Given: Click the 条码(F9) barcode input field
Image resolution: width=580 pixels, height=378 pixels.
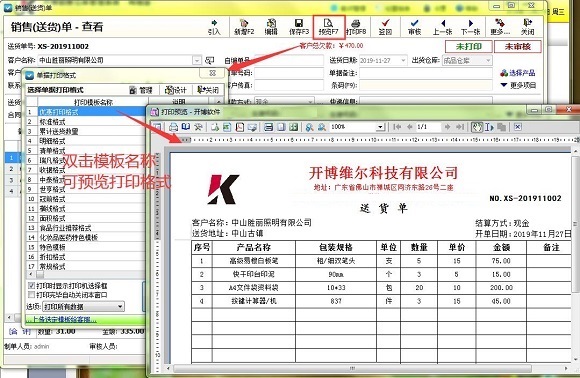Looking at the screenshot, I should 425,85.
